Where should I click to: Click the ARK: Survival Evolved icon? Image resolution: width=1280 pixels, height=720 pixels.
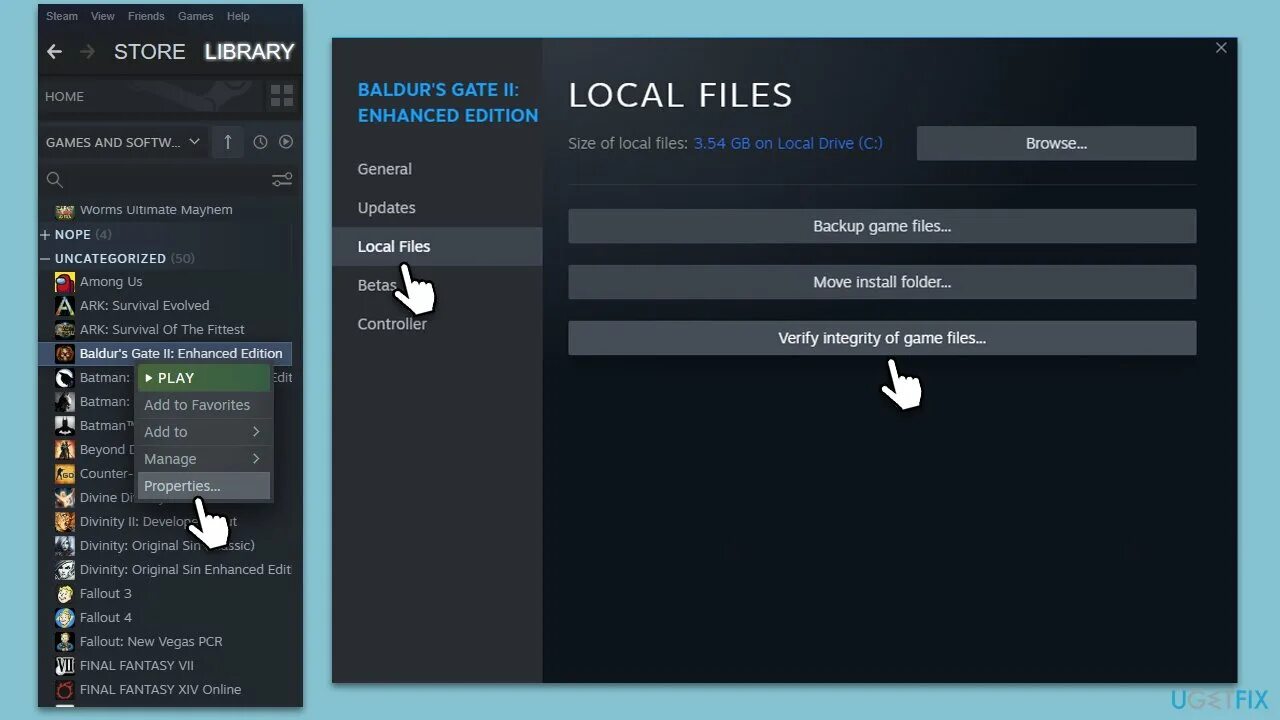[x=65, y=306]
